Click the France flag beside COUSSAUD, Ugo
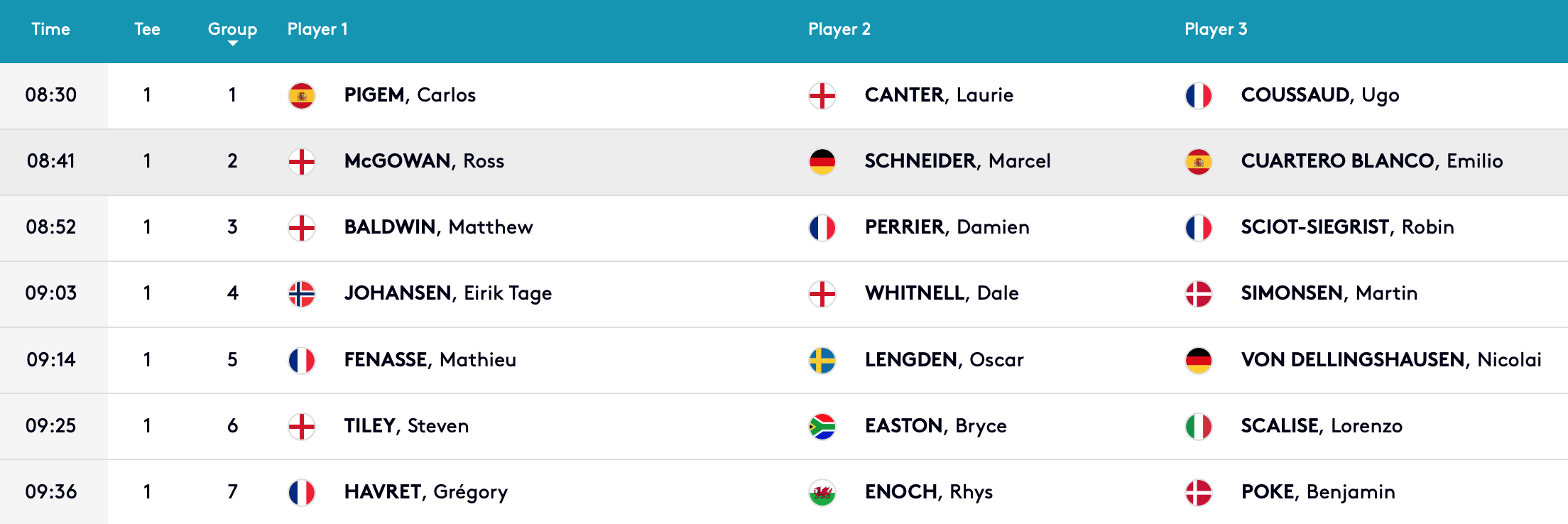The height and width of the screenshot is (524, 1568). point(1199,96)
